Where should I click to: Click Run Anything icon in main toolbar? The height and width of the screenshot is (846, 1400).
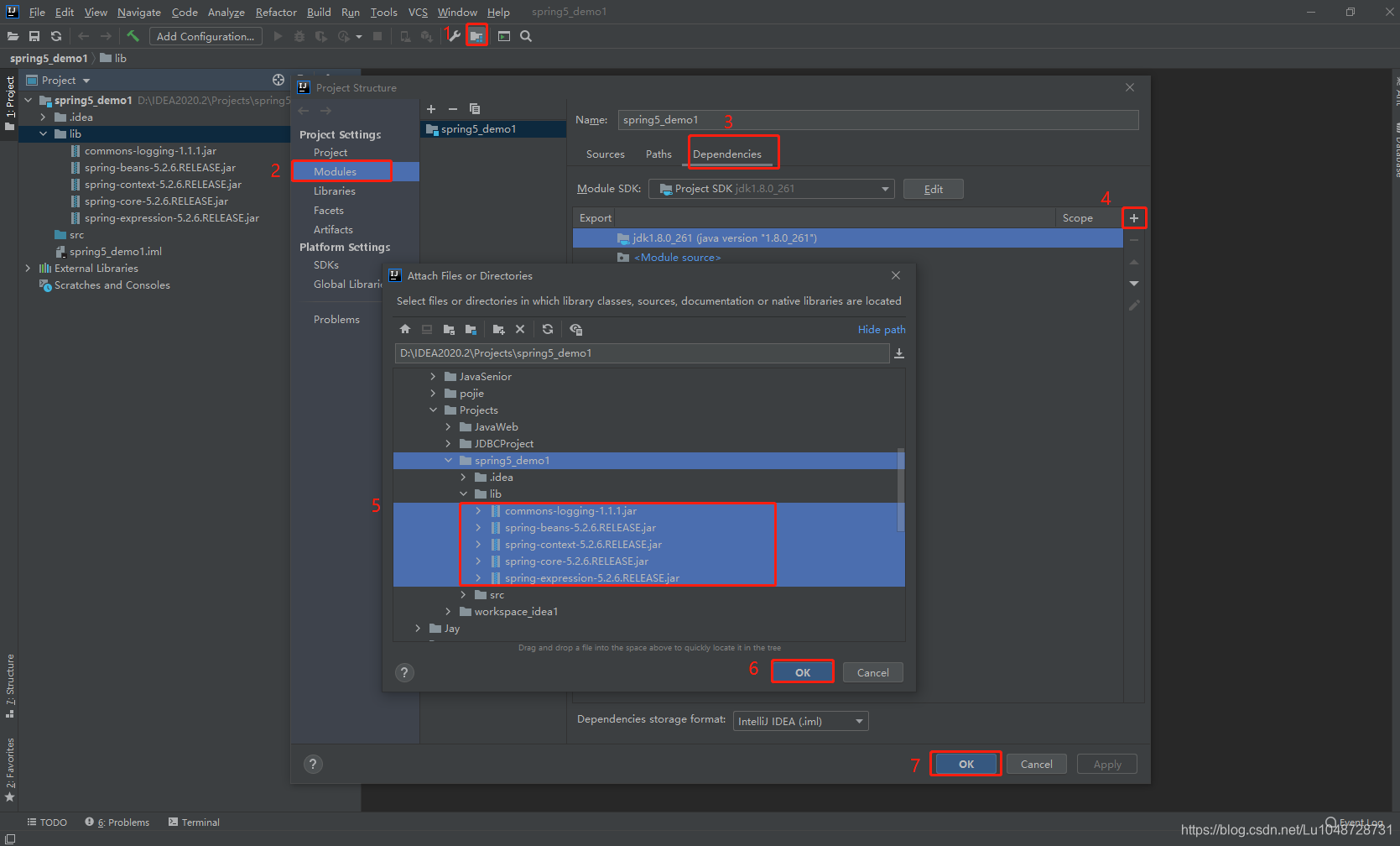(x=503, y=36)
